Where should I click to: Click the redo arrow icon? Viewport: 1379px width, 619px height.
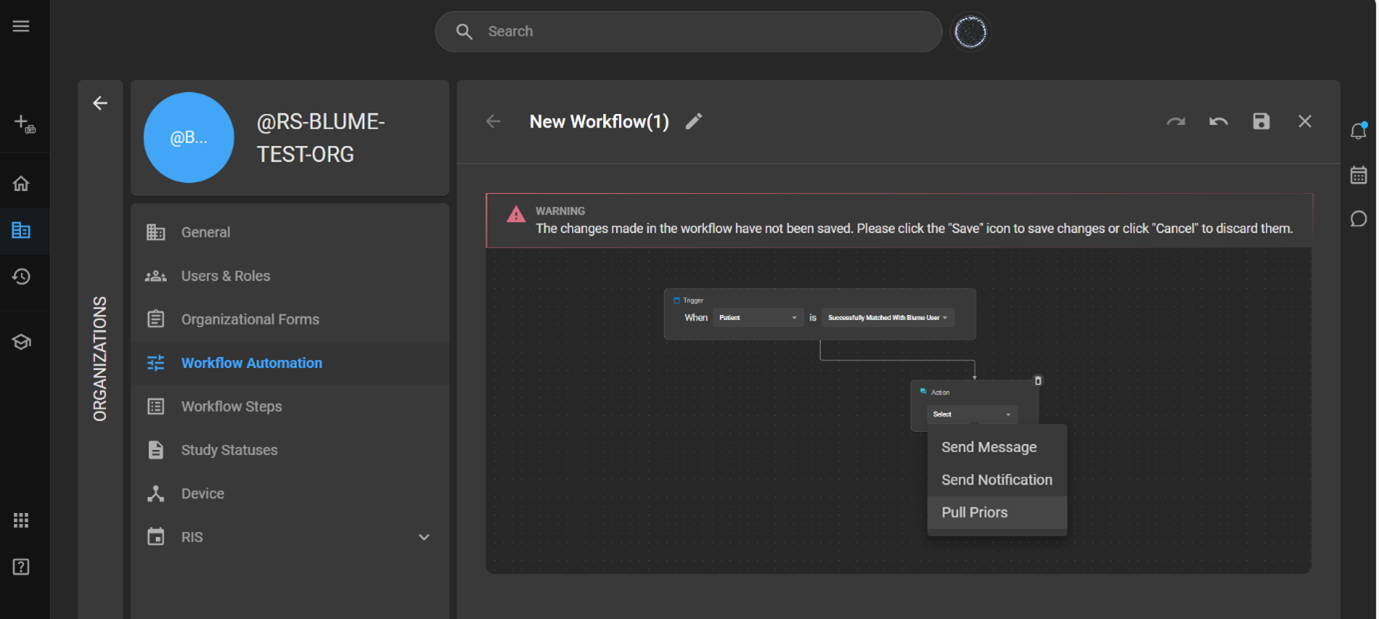coord(1175,121)
